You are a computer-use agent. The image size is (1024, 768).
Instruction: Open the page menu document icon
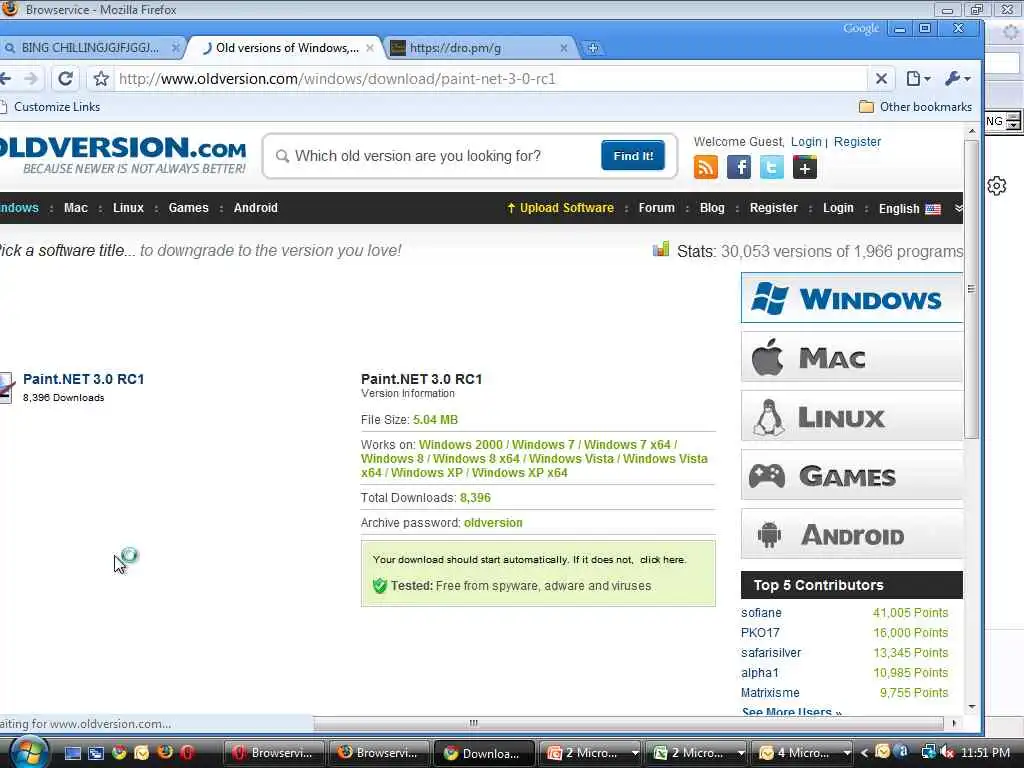[x=918, y=79]
